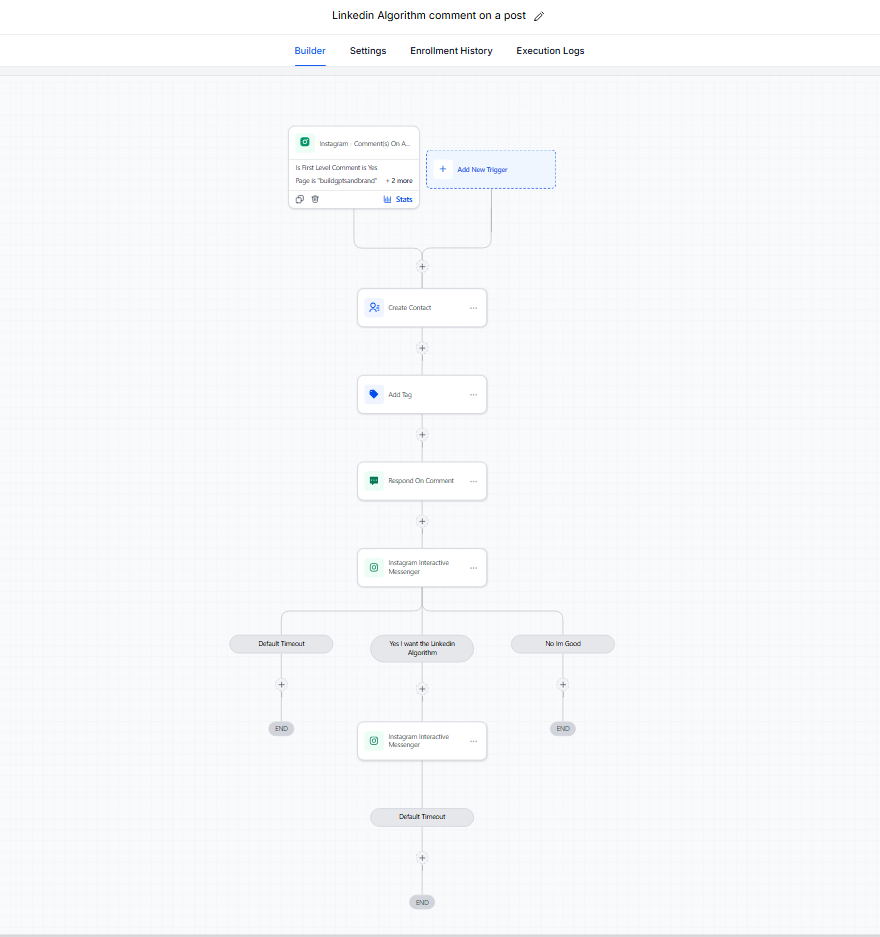Screen dimensions: 880x937
Task: Duplicate the Instagram comment trigger
Action: pos(299,199)
